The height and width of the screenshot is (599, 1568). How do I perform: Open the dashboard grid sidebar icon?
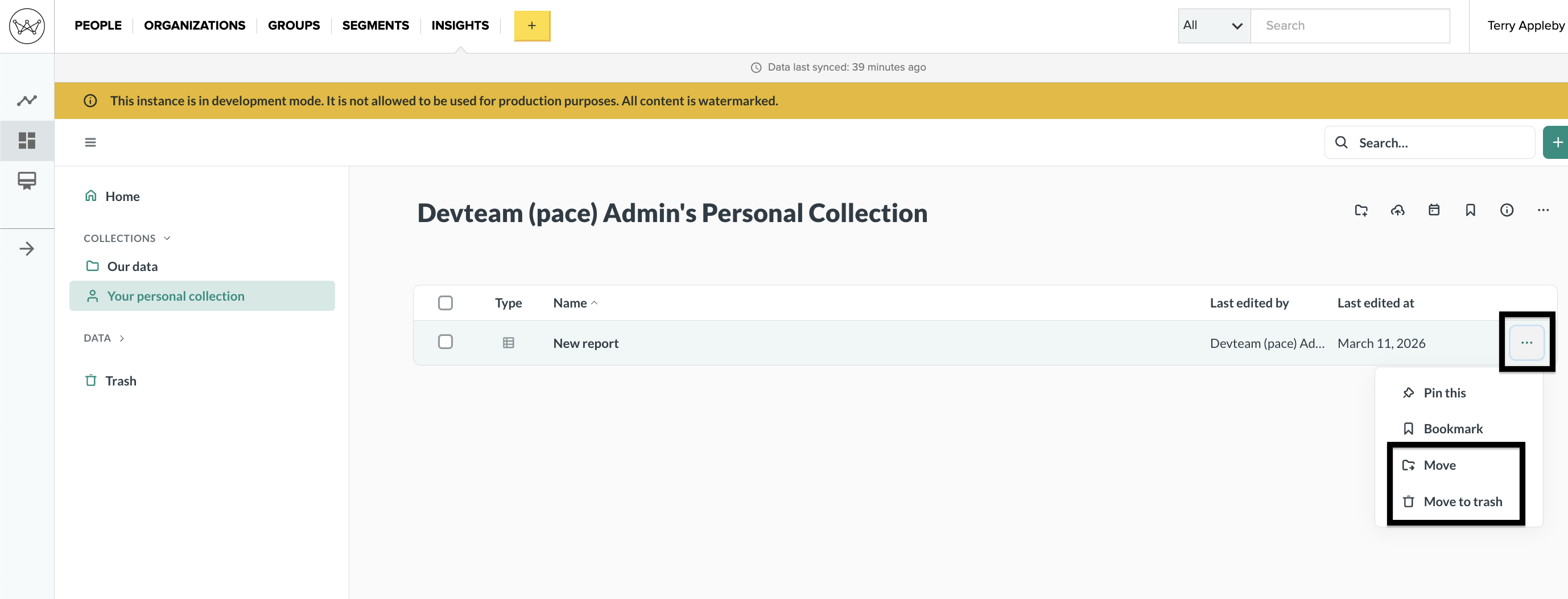click(x=27, y=141)
